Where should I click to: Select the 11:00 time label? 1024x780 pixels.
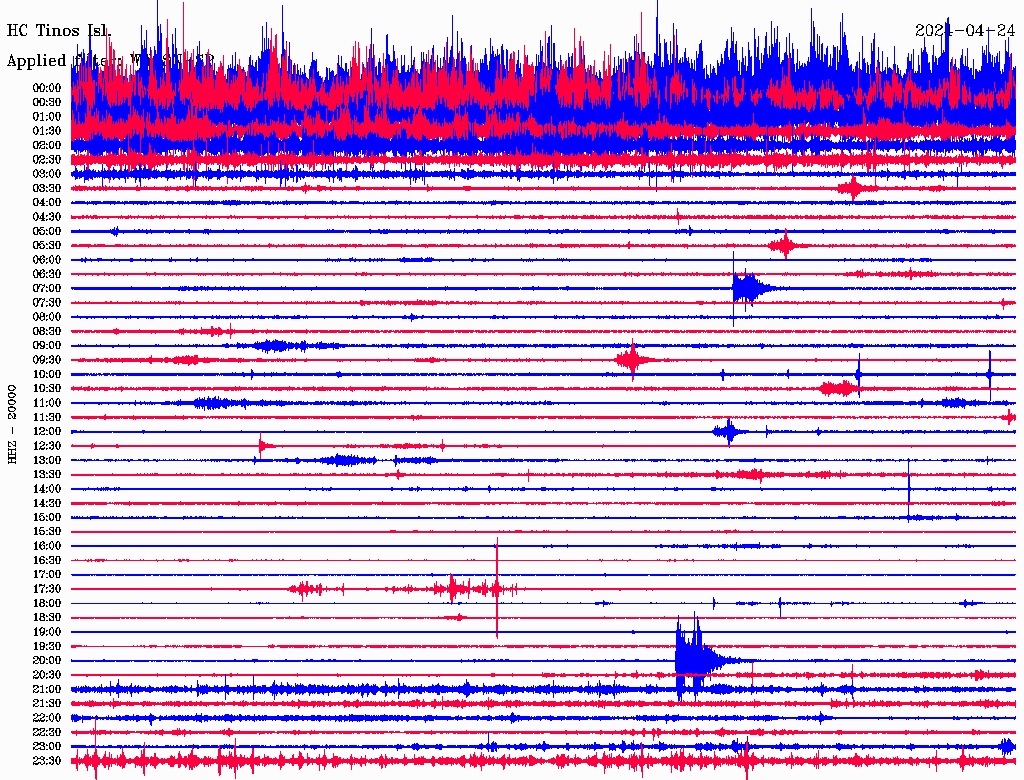(x=47, y=403)
